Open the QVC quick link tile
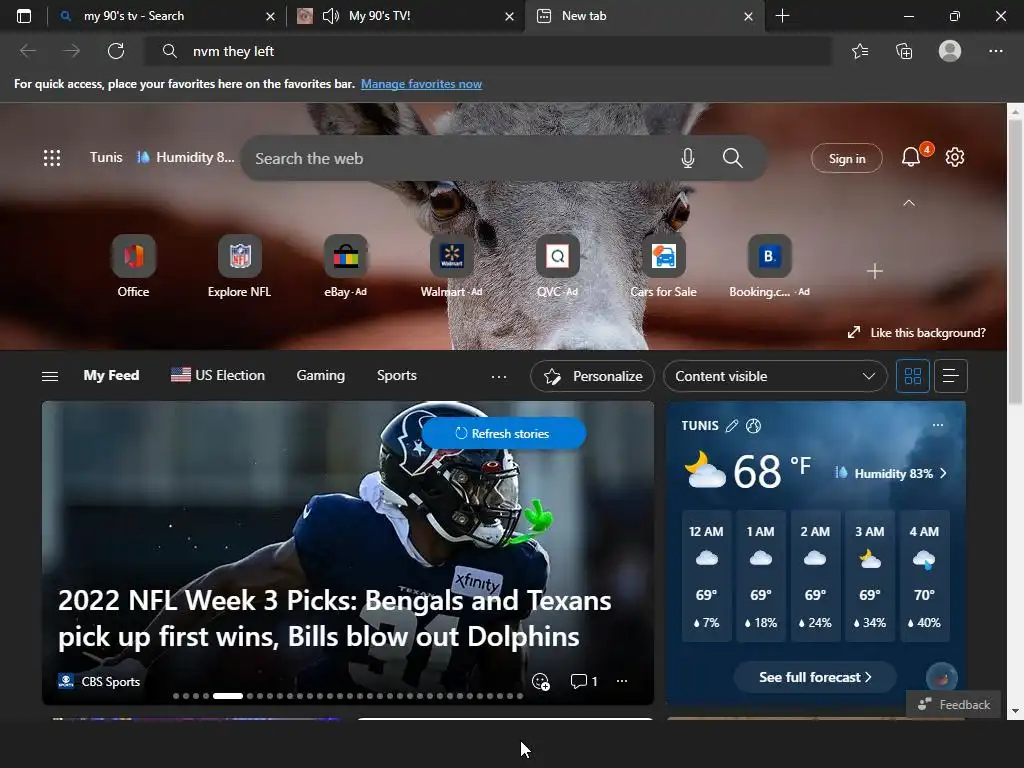Screen dimensions: 1024x768 pyautogui.click(x=558, y=266)
